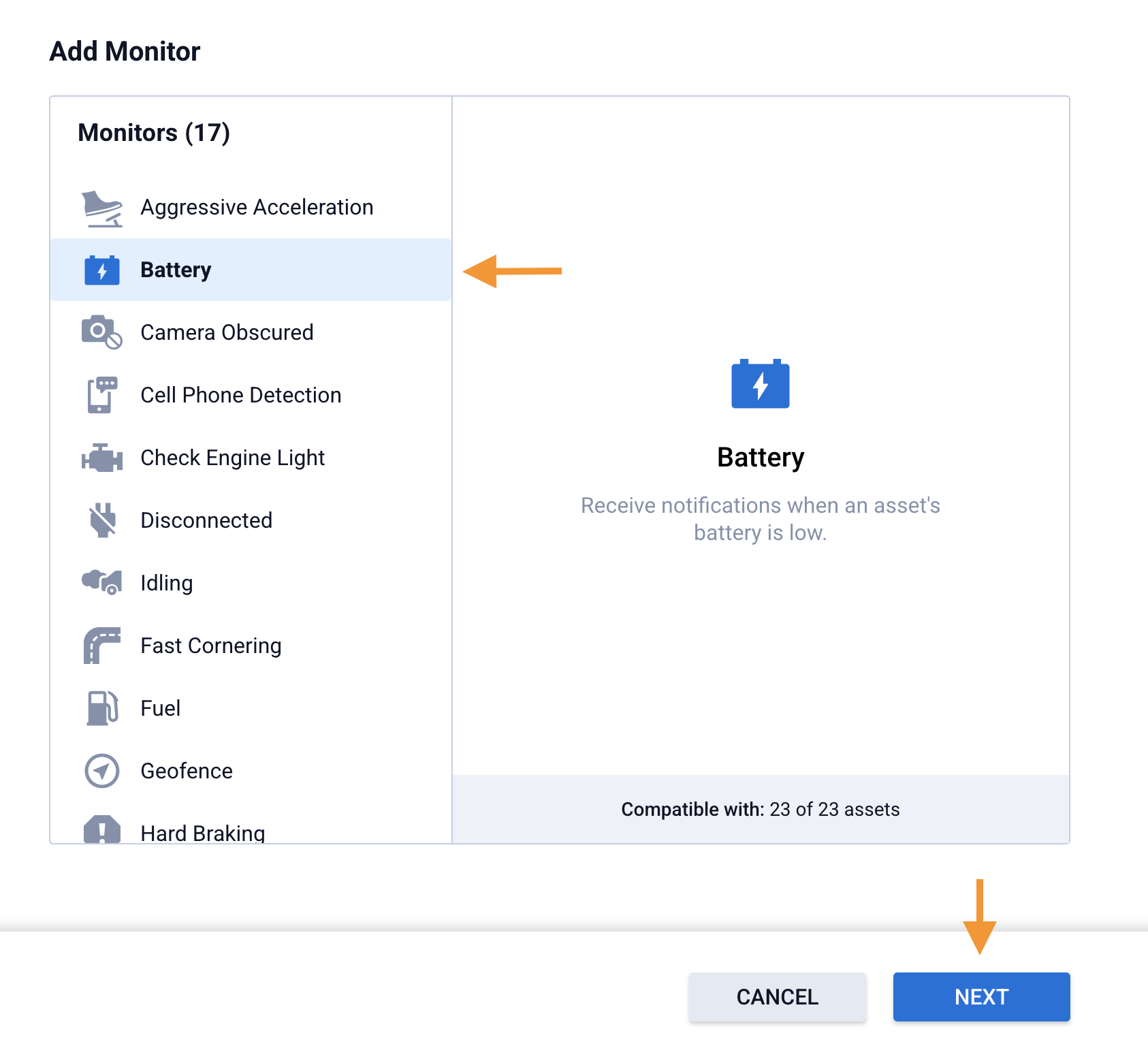
Task: Click the Aggressive Acceleration shoe icon
Action: click(102, 208)
